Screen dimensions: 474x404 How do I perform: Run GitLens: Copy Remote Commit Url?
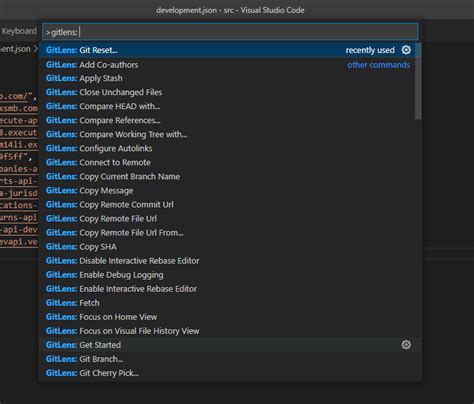(227, 204)
